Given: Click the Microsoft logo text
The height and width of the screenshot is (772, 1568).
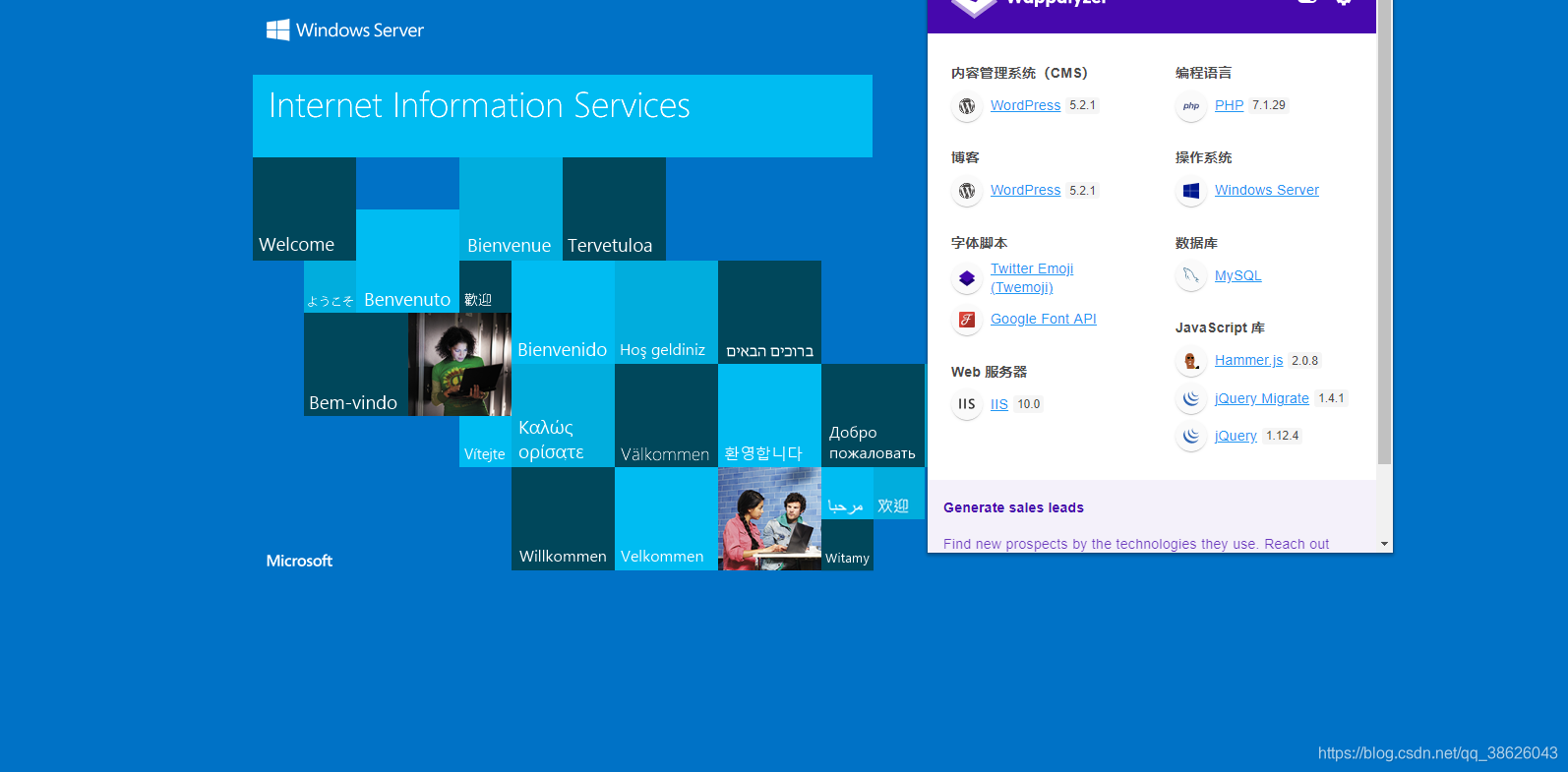Looking at the screenshot, I should click(299, 561).
